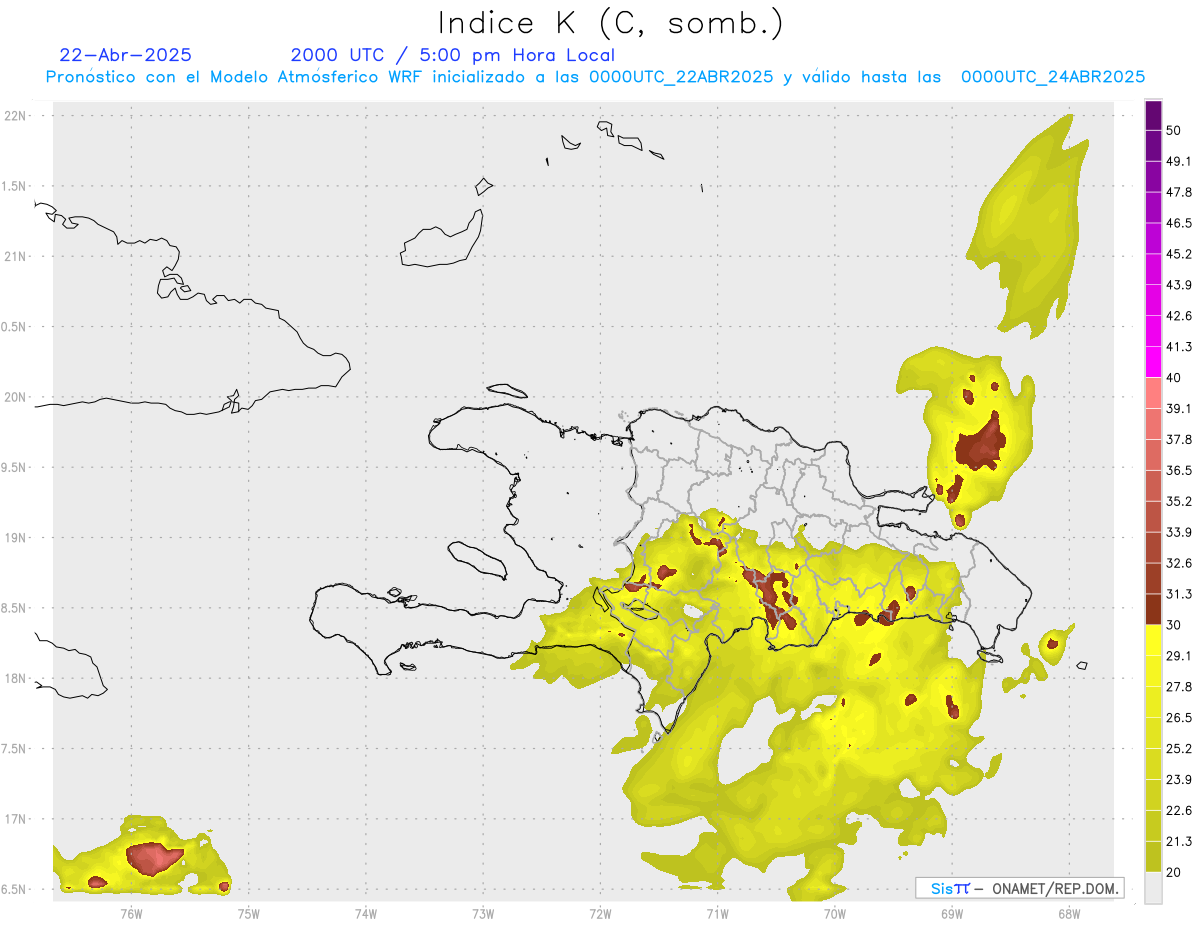The image size is (1200, 927).
Task: Click the colorbar value "23.9"
Action: [1179, 780]
